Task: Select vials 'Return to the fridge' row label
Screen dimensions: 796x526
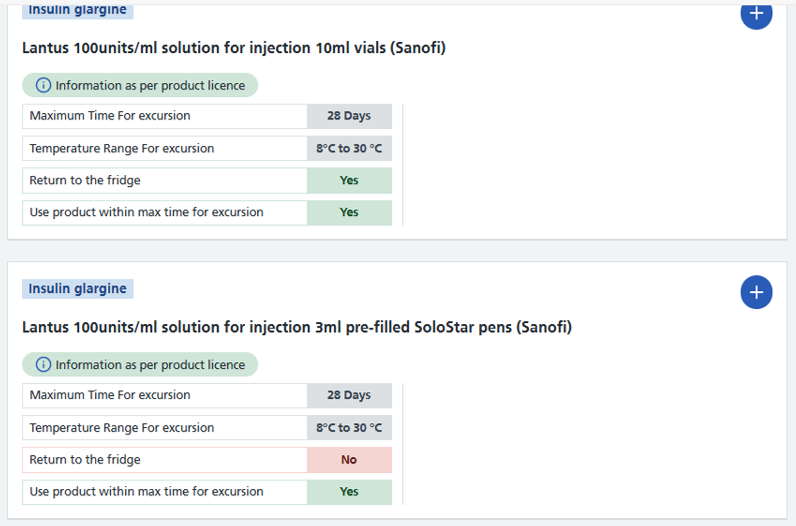Action: tap(85, 180)
